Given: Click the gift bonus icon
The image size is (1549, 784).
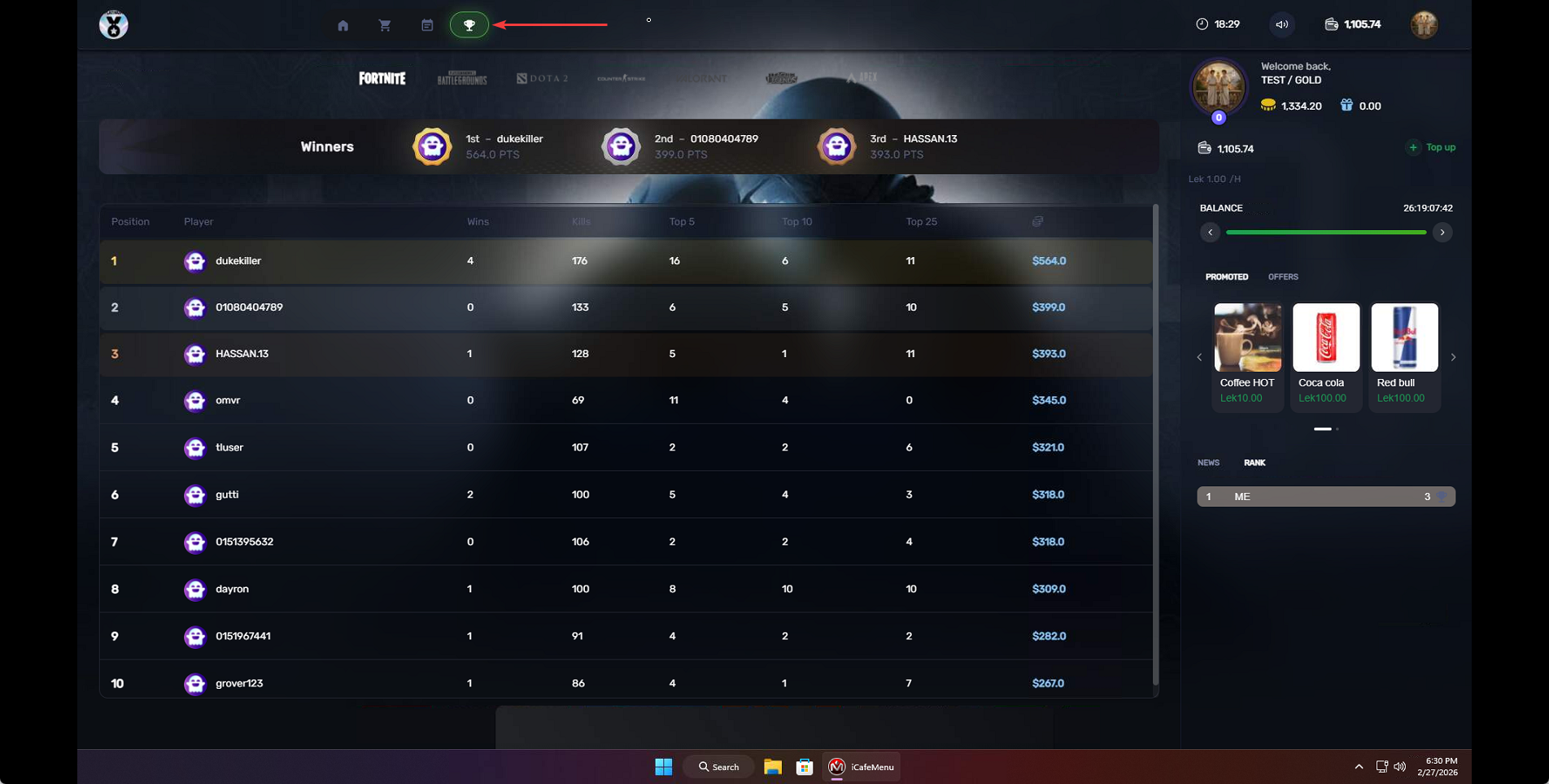Looking at the screenshot, I should pyautogui.click(x=1346, y=106).
